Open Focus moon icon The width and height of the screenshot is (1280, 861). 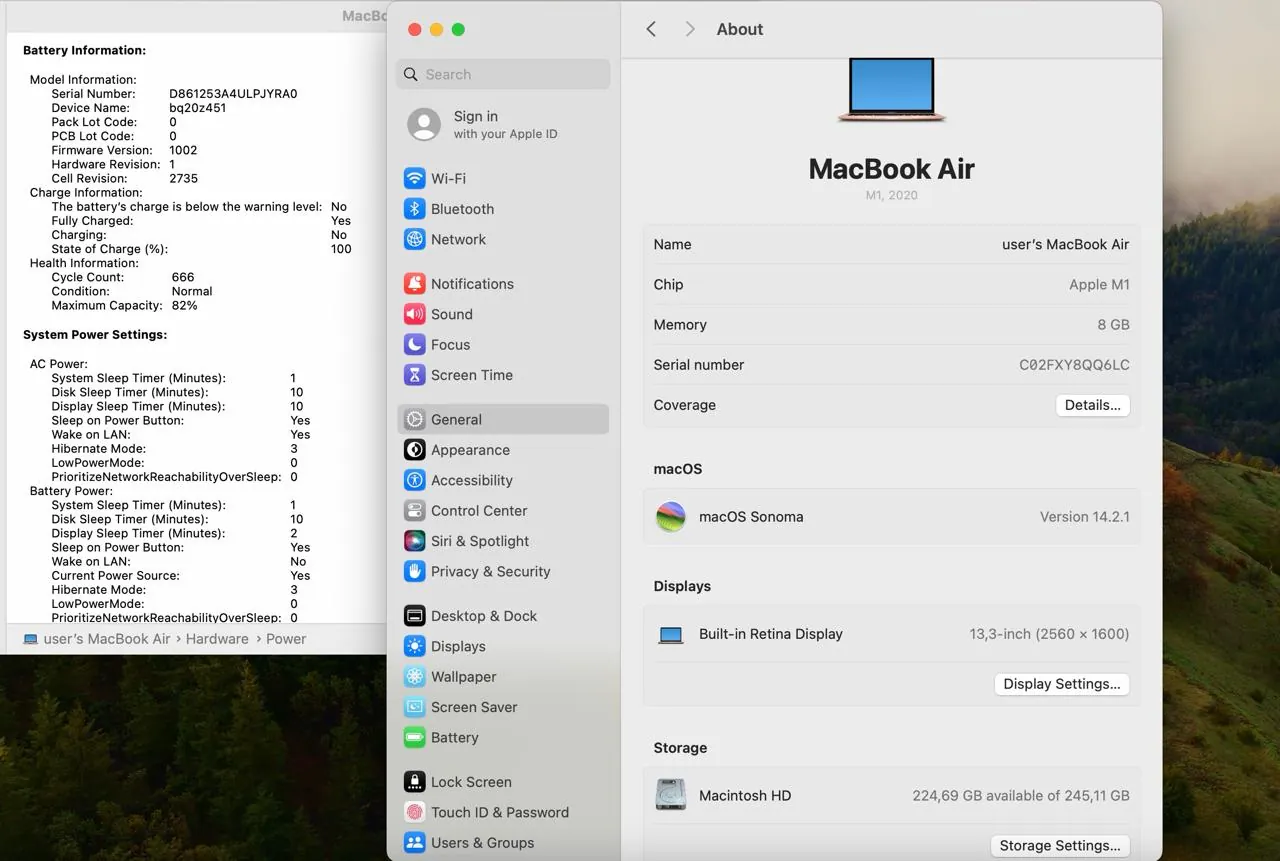(x=414, y=344)
